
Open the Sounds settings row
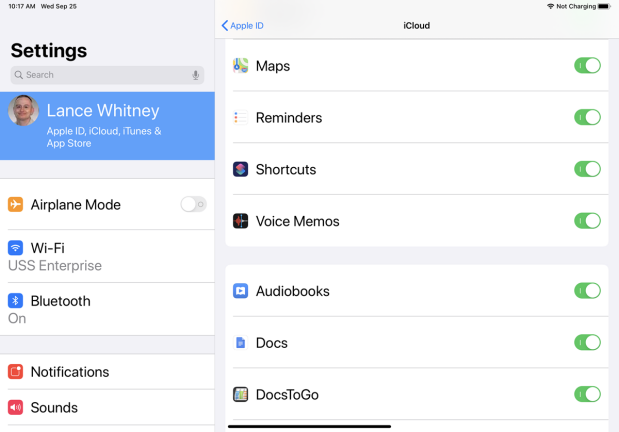pos(107,407)
